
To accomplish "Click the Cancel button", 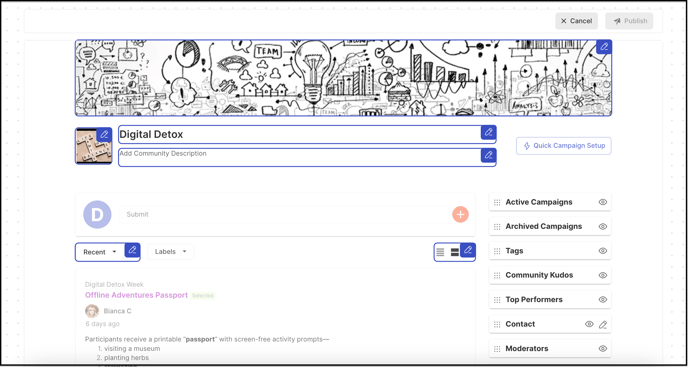I will tap(576, 21).
